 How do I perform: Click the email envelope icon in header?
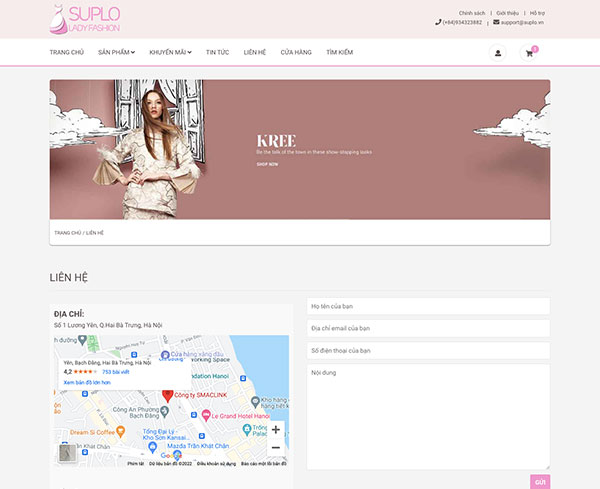point(496,22)
